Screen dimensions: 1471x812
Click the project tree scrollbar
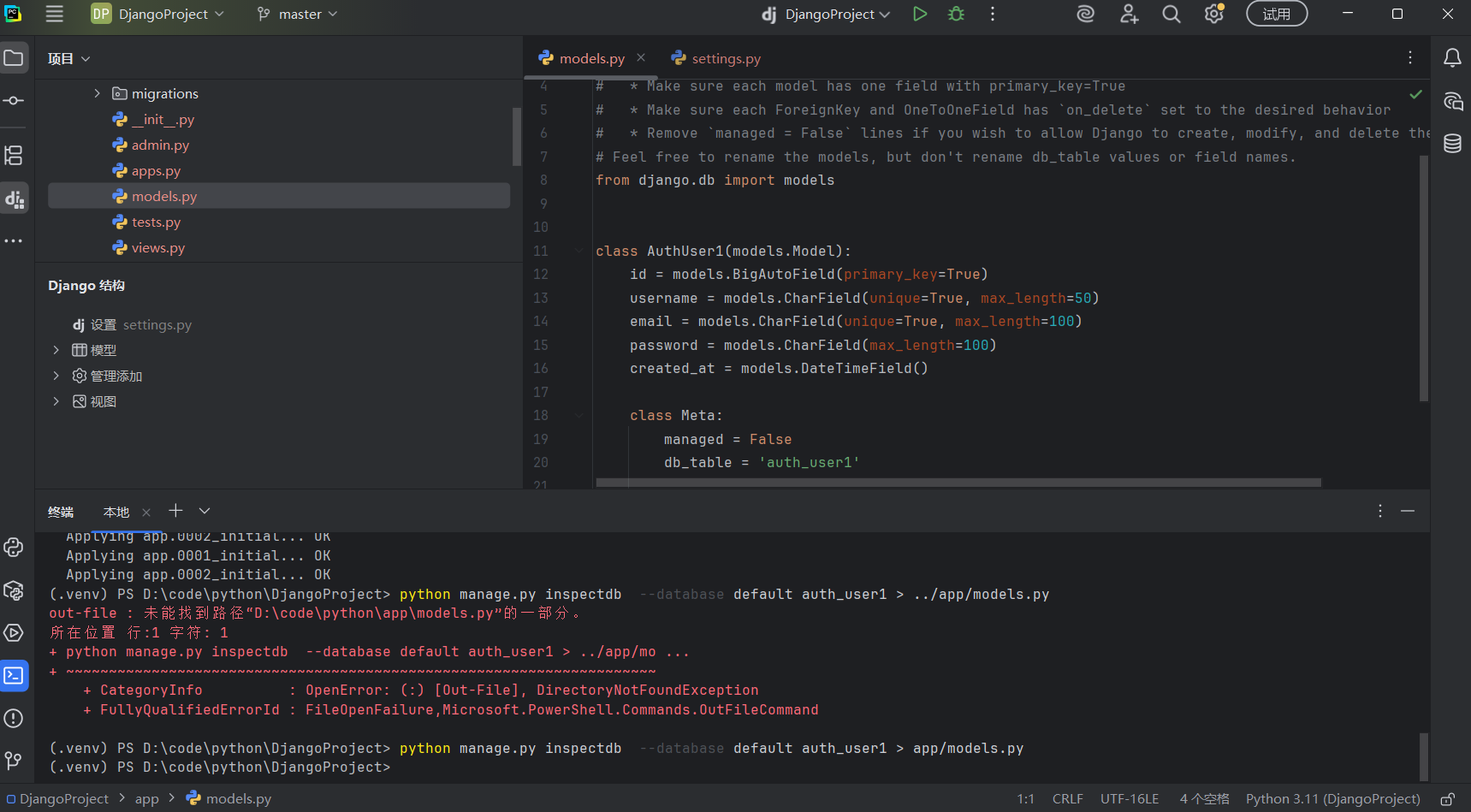(517, 136)
